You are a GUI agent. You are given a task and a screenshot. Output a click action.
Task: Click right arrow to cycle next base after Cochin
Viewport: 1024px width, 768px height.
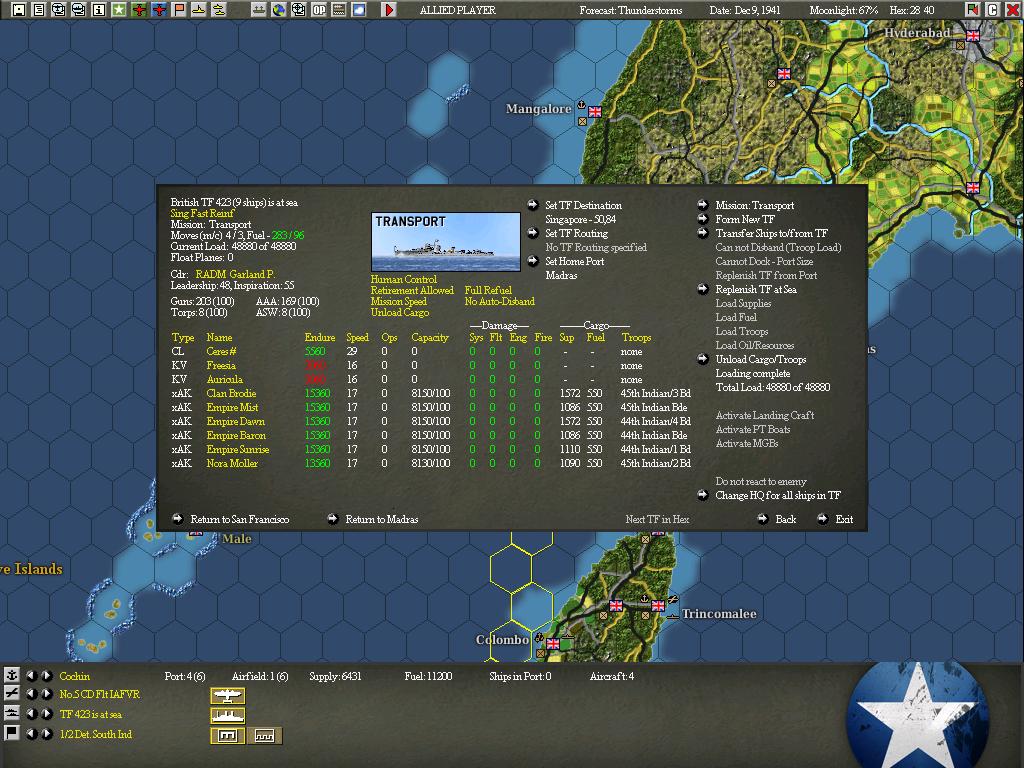point(47,675)
